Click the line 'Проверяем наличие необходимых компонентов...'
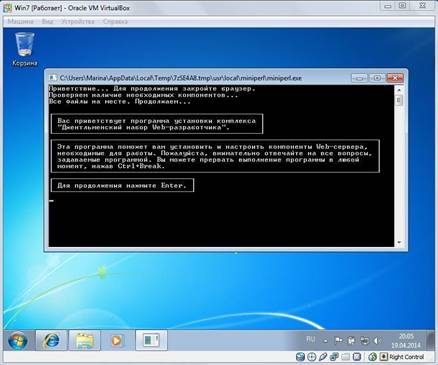This screenshot has width=438, height=365. point(143,95)
